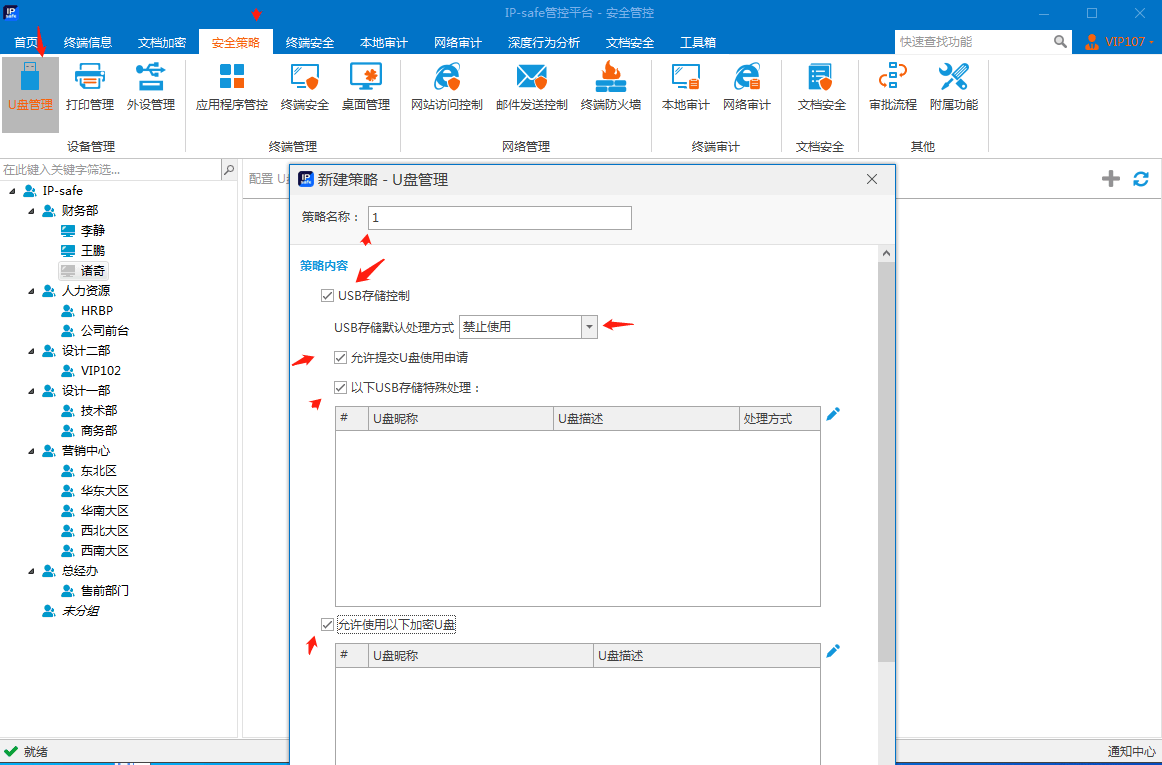Click the 外设管理 peripheral management icon
Screen dimensions: 1162x765
click(x=151, y=87)
